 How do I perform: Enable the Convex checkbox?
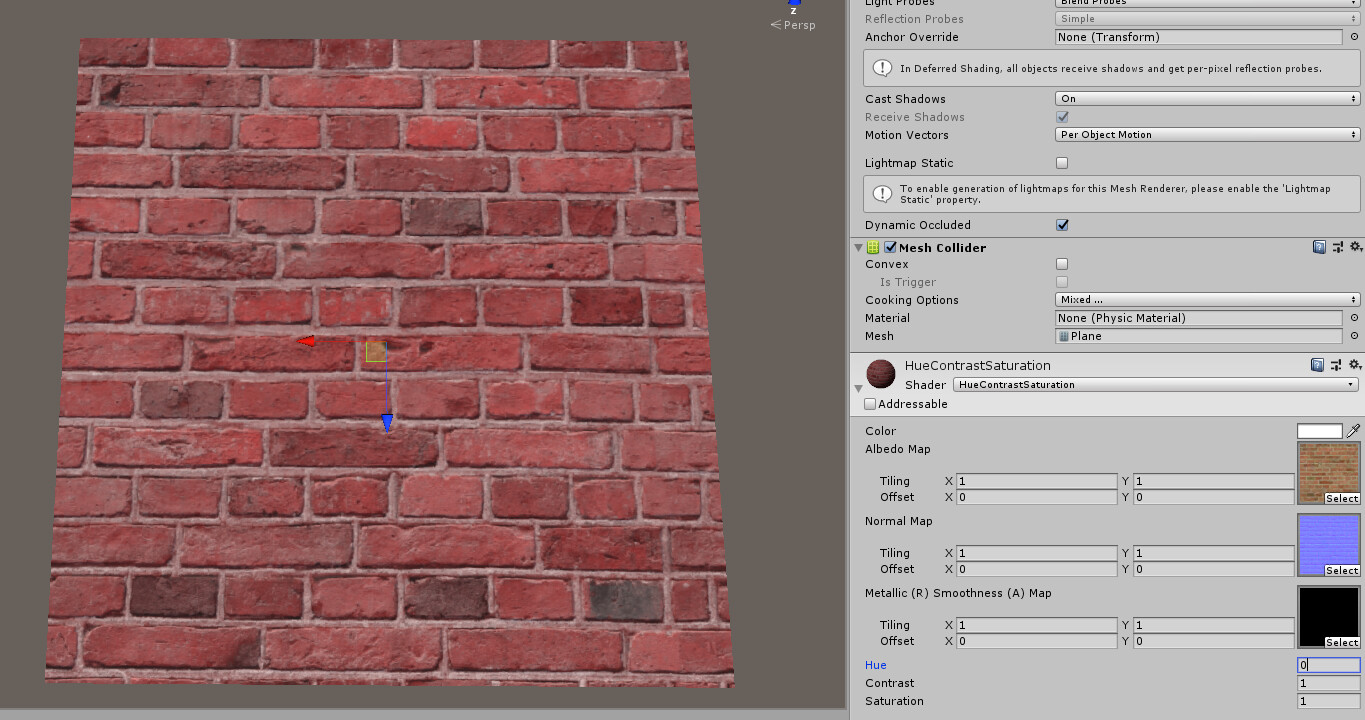point(1062,263)
